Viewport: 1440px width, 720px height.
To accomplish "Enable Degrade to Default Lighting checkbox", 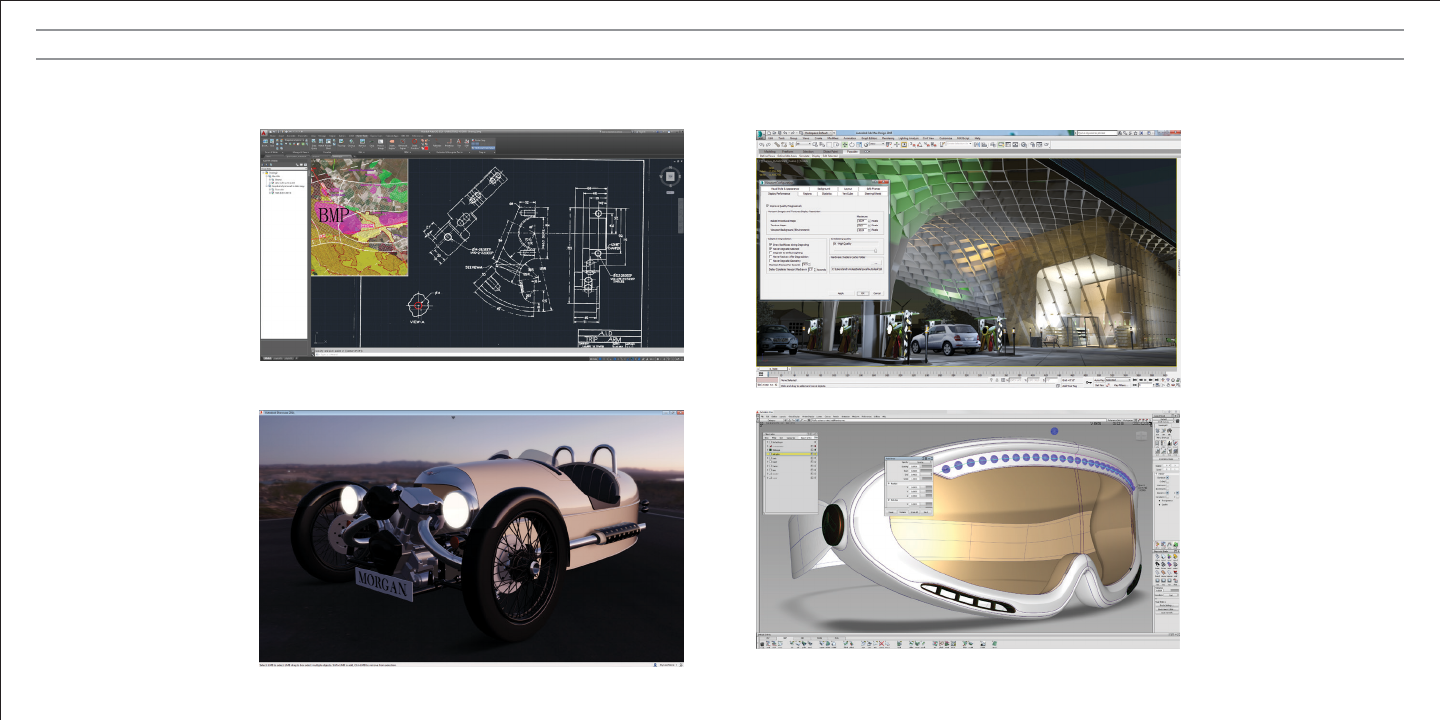I will coord(769,254).
